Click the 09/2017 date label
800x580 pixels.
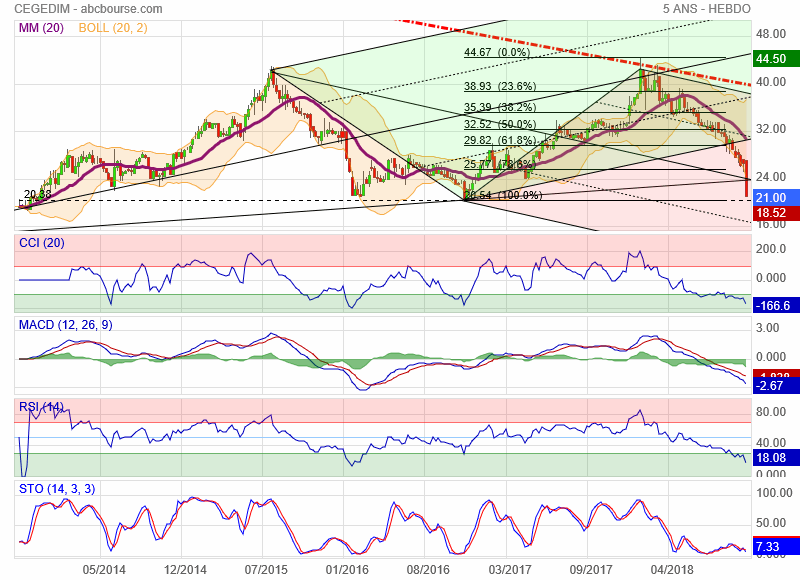[x=591, y=569]
